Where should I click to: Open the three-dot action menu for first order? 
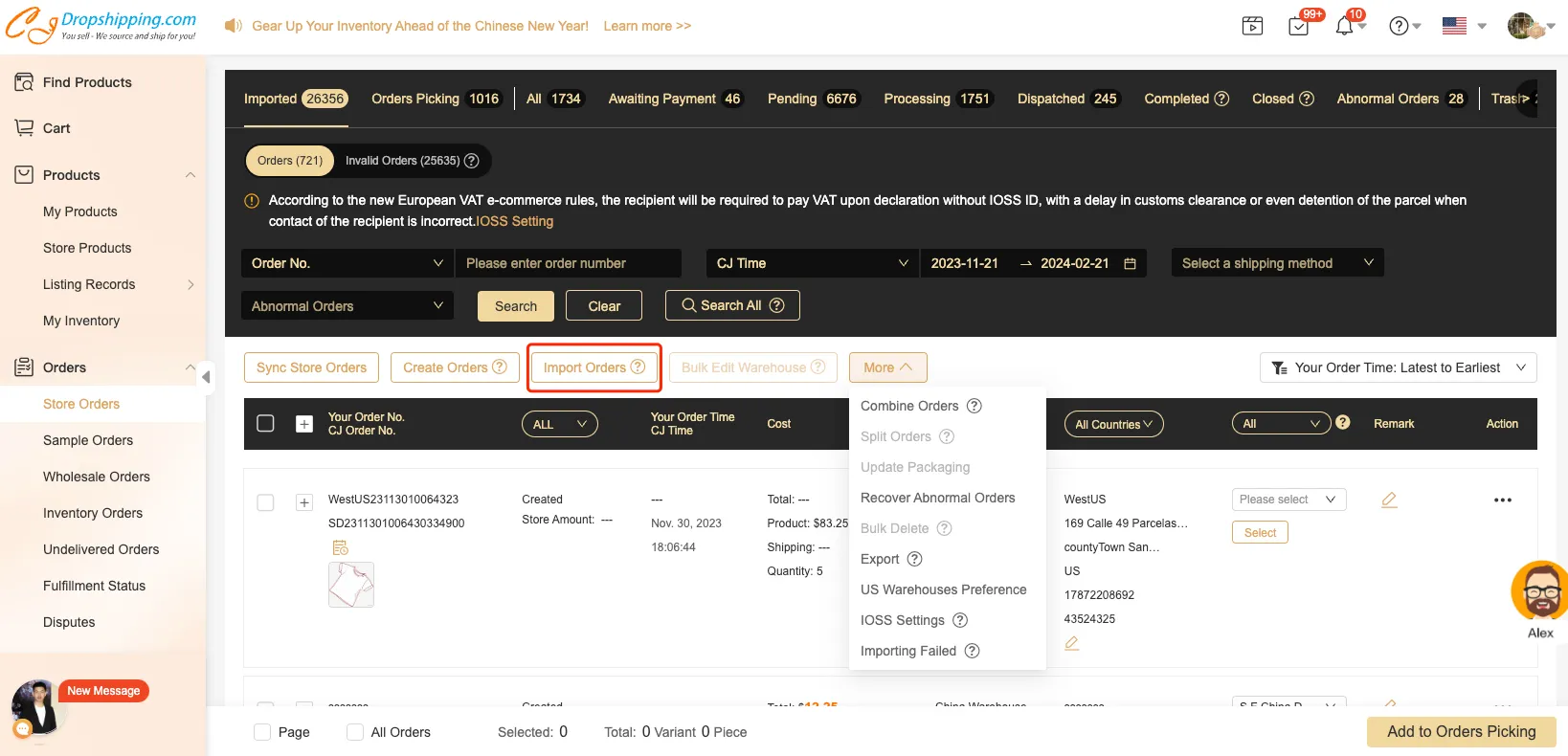(x=1502, y=500)
